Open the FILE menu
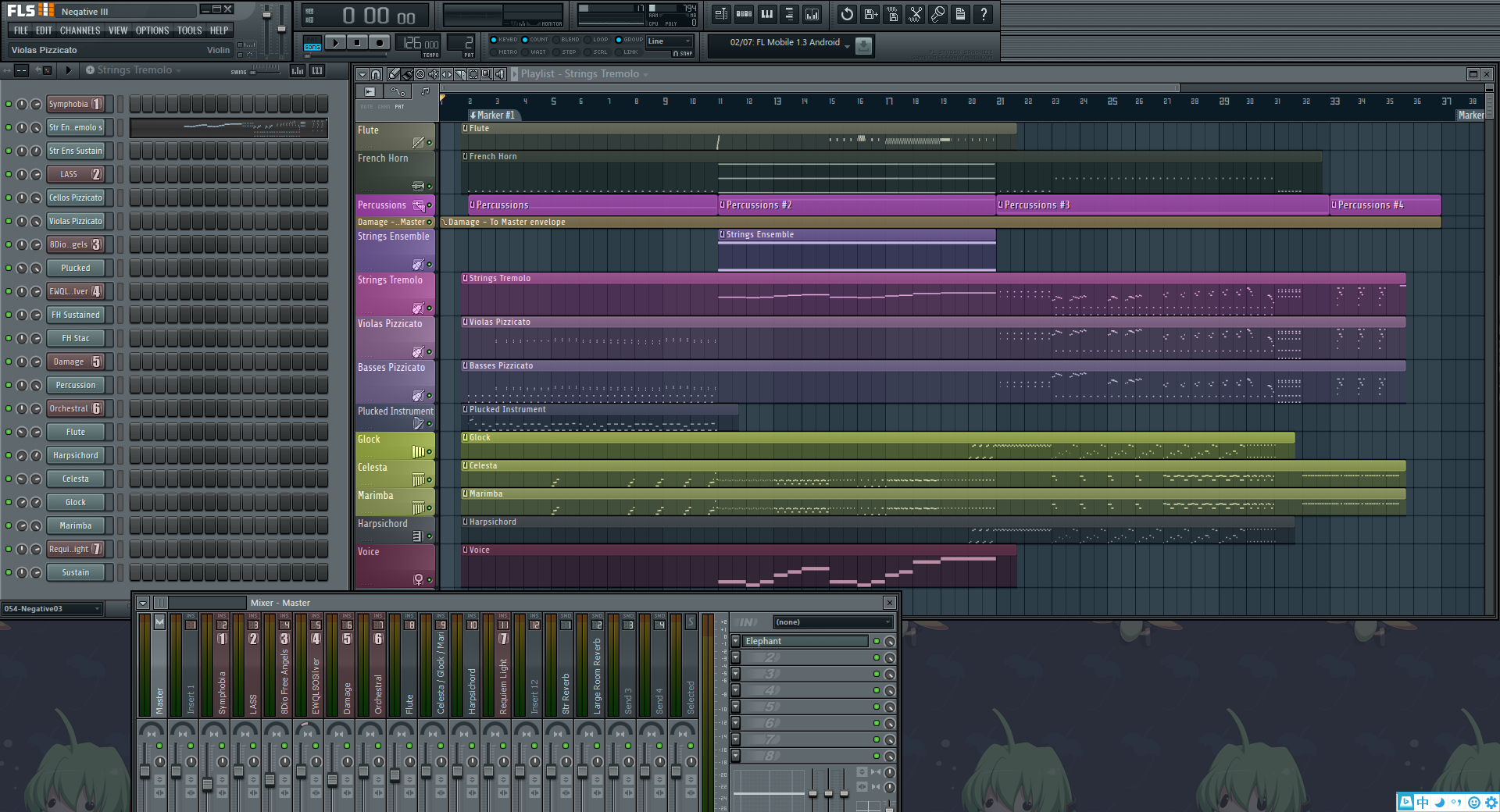Screen dimensions: 1500x812 coord(21,30)
